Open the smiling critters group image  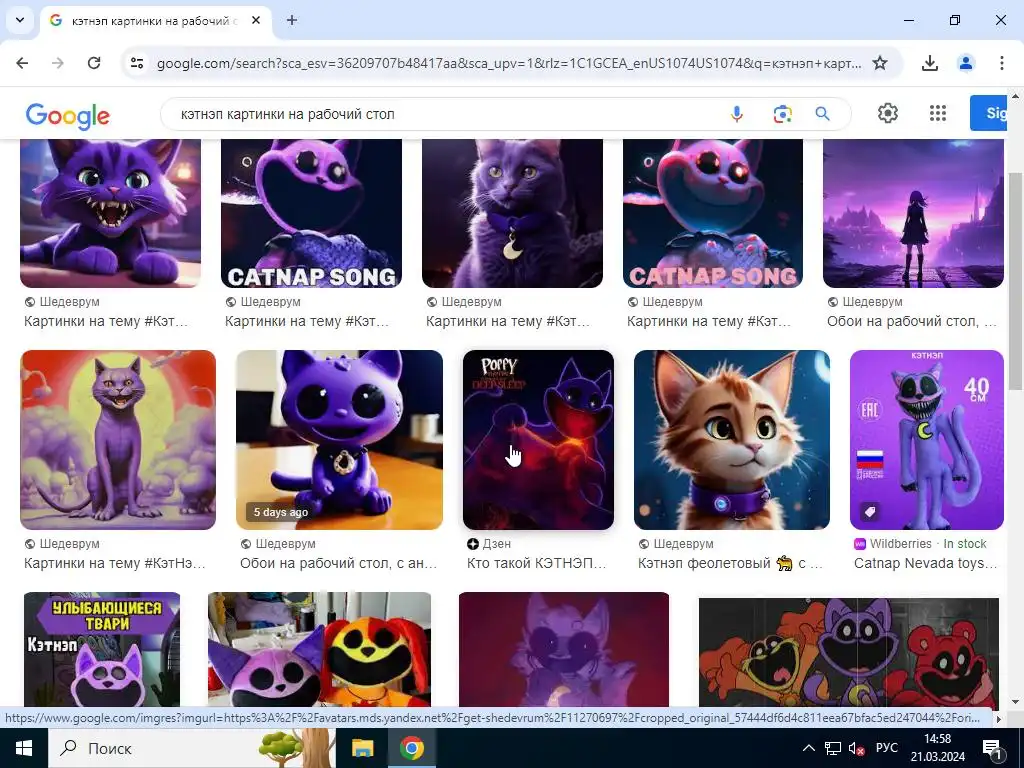pyautogui.click(x=849, y=653)
